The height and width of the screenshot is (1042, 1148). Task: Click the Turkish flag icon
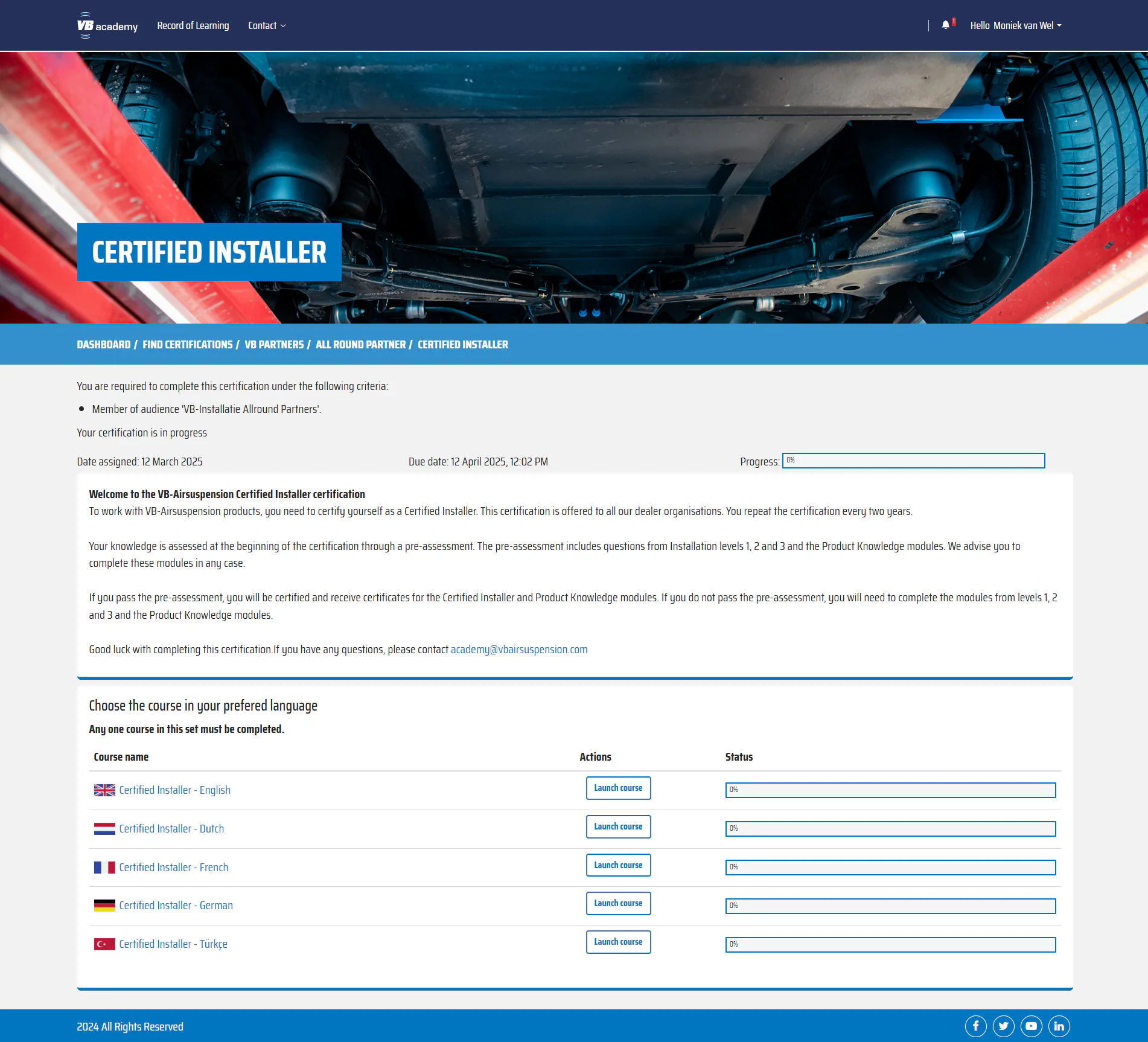(104, 944)
